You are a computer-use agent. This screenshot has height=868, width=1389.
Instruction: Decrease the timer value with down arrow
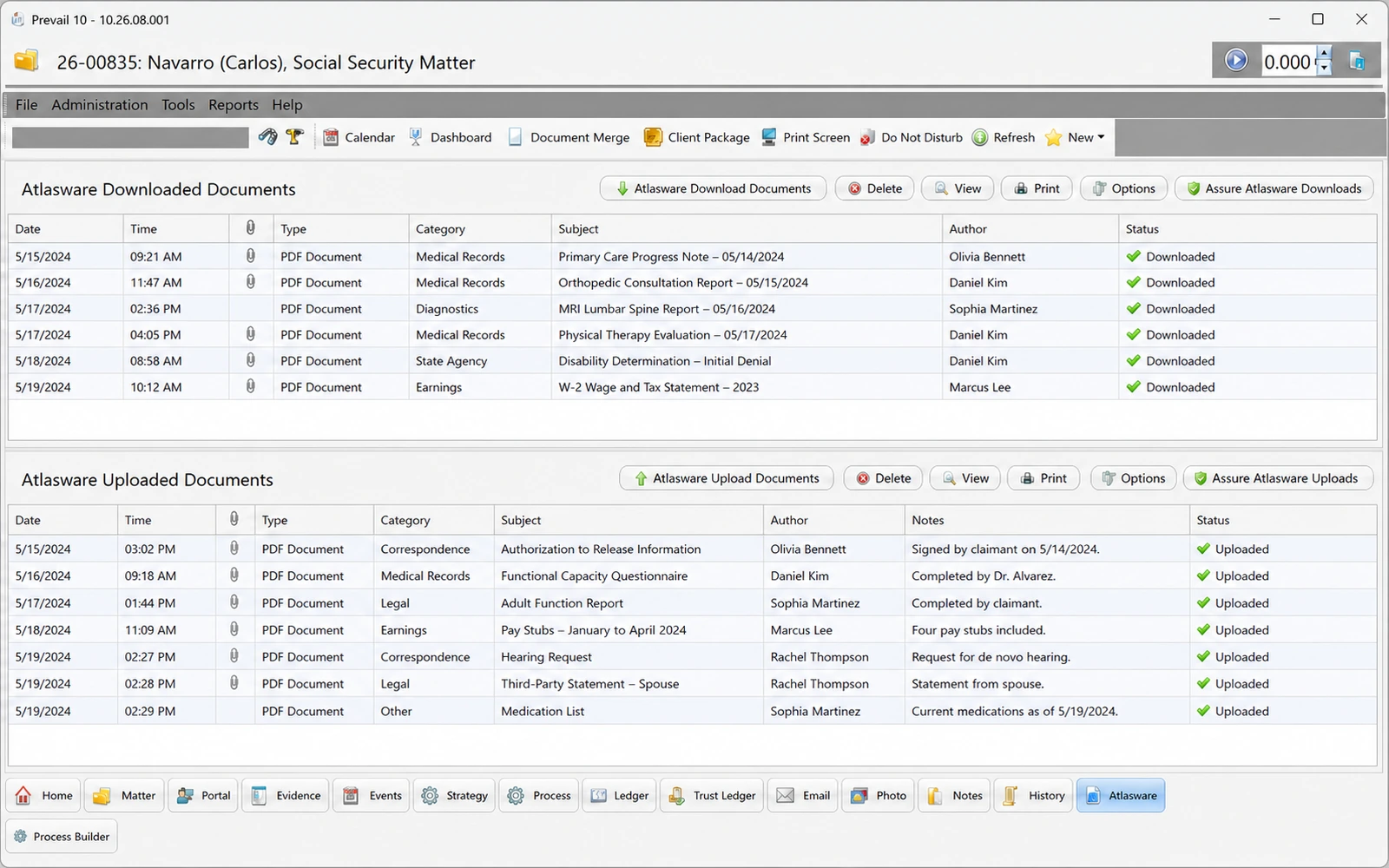point(1324,69)
